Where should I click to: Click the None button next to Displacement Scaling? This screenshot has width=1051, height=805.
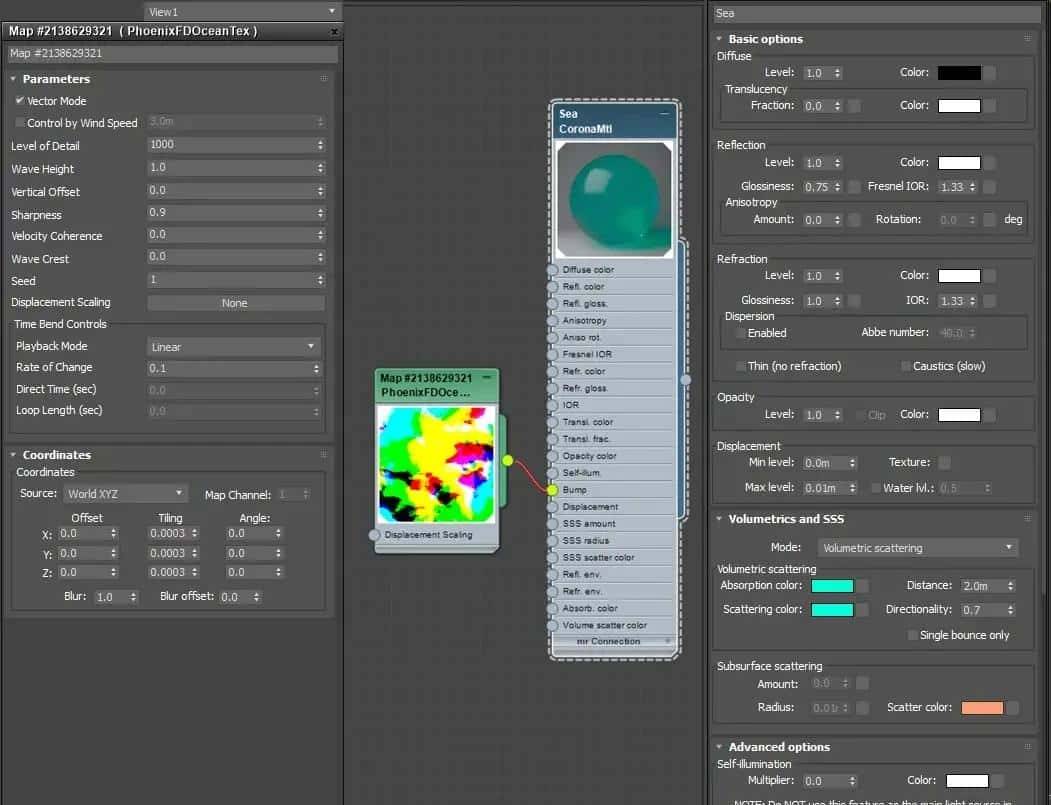pos(235,302)
